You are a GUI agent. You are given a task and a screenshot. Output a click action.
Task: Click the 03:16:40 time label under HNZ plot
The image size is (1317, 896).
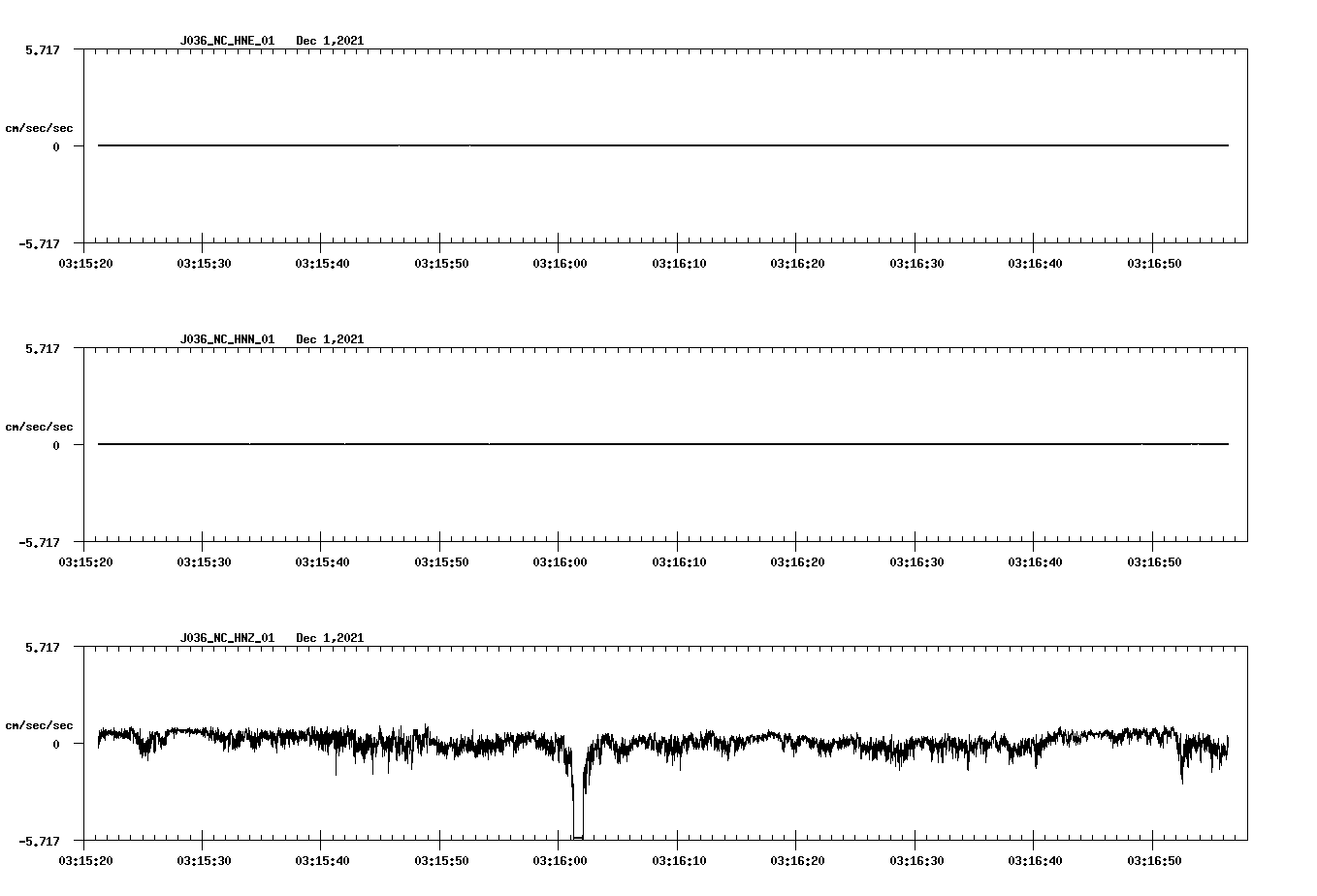[x=1035, y=861]
